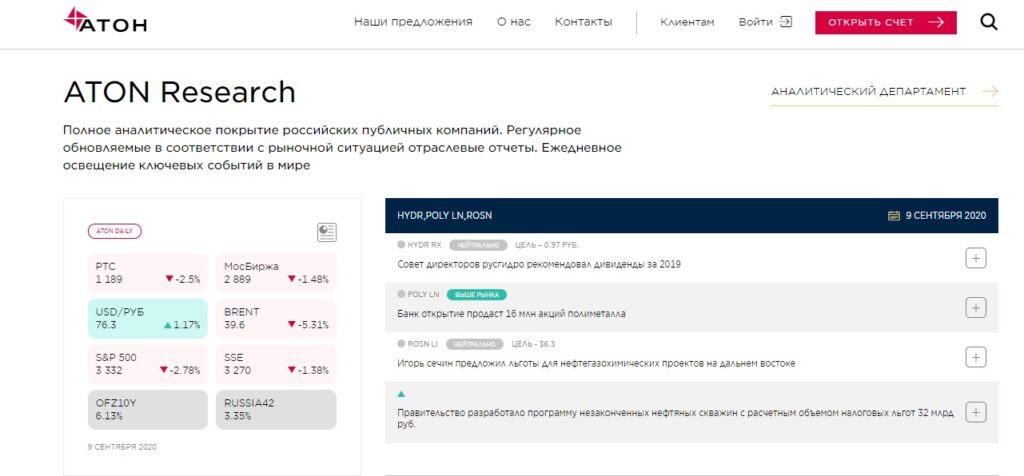Click the green up triangle on last news item

(x=401, y=394)
